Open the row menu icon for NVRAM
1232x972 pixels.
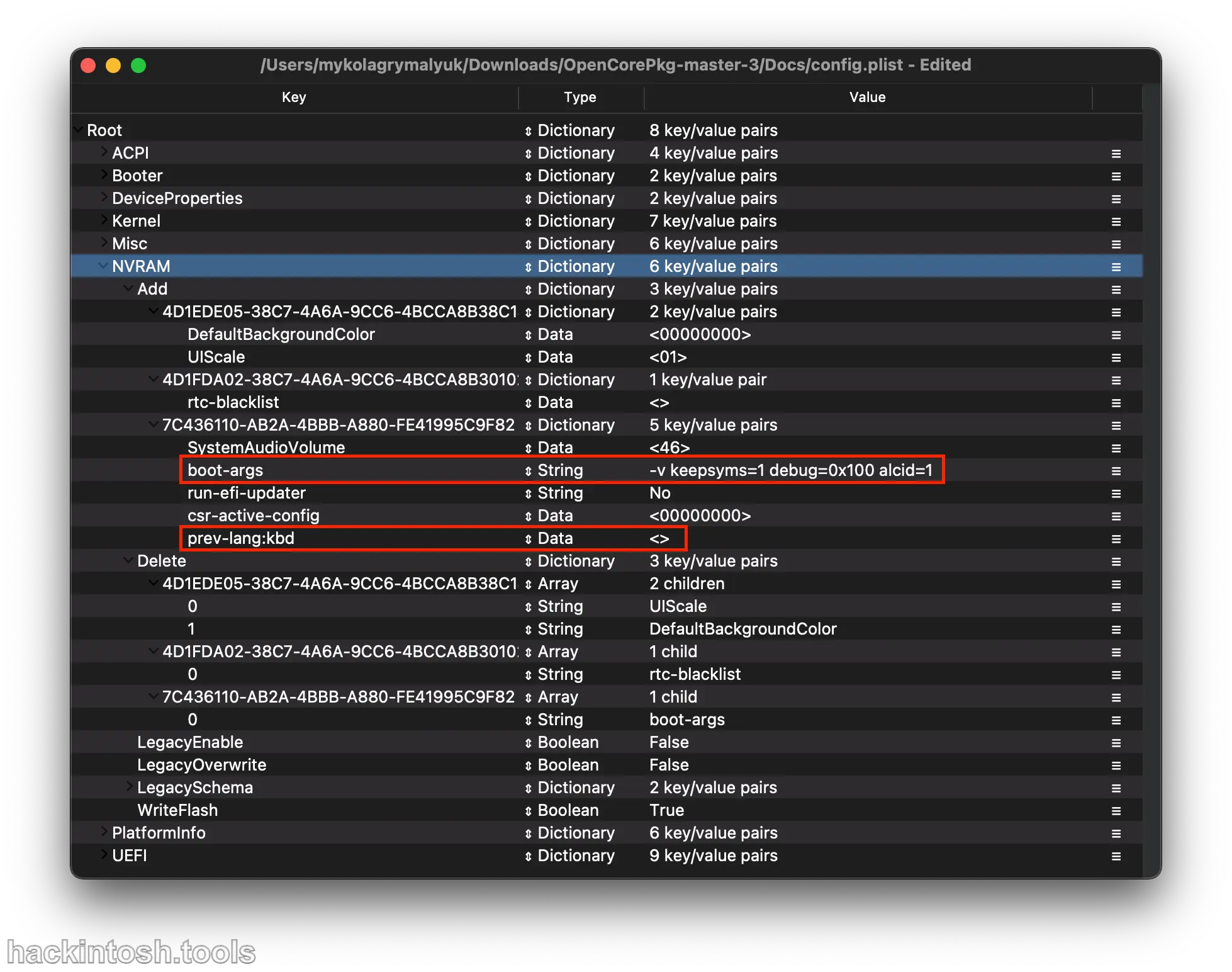click(x=1116, y=267)
